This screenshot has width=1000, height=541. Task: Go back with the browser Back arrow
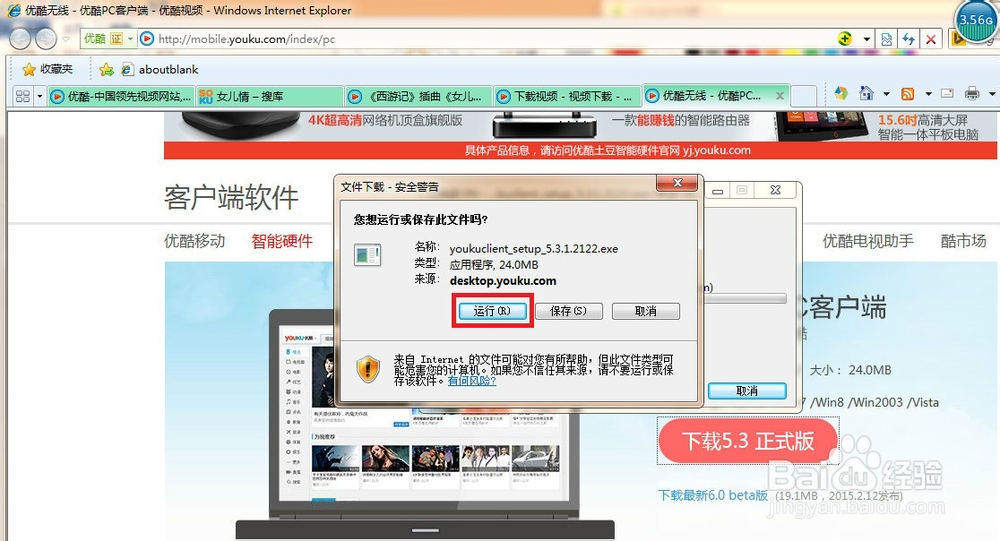20,39
